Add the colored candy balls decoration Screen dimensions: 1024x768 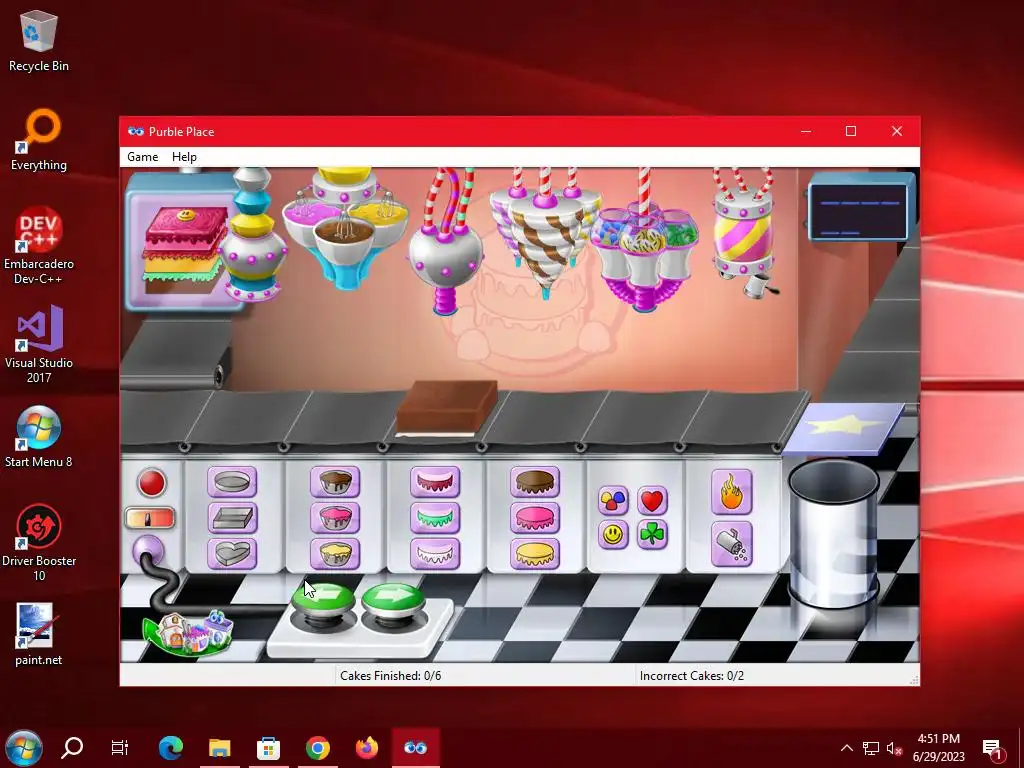tap(613, 501)
